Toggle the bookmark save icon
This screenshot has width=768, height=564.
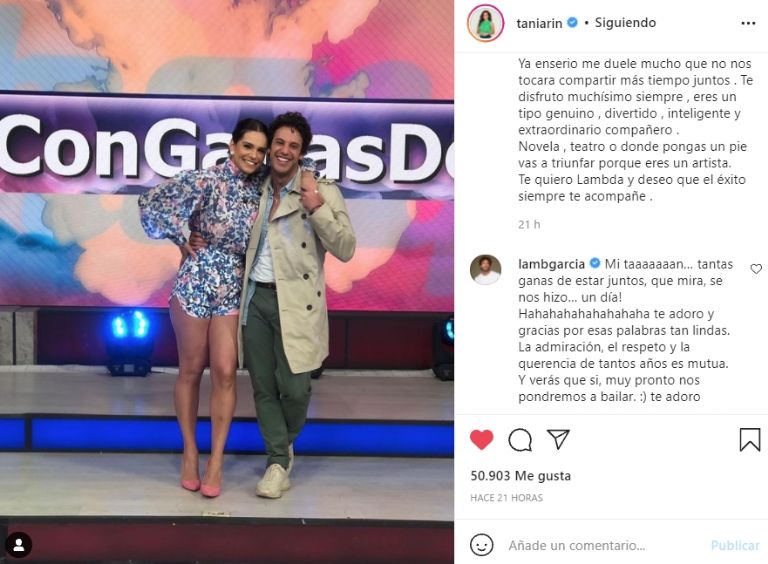click(x=749, y=439)
